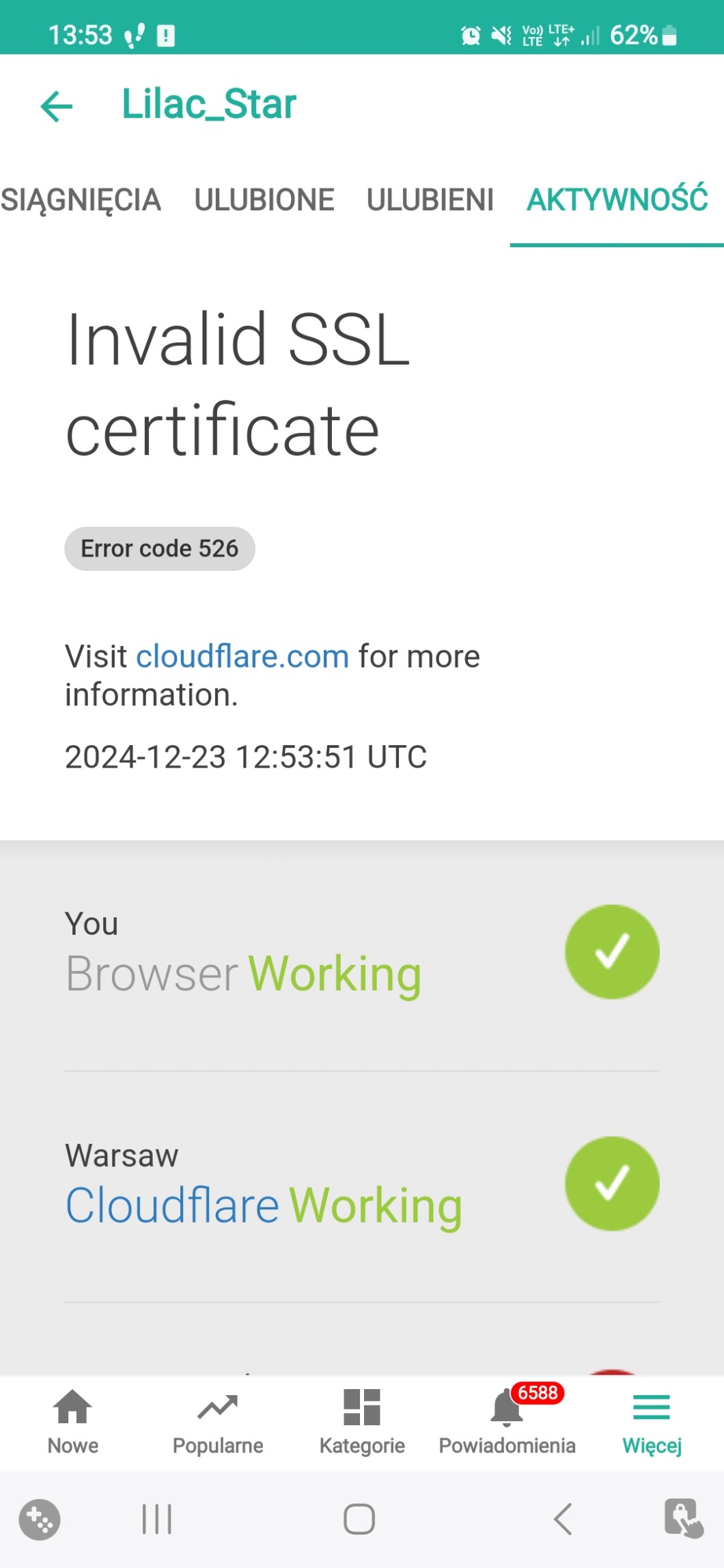Open the Powiadomienia bell icon
This screenshot has width=724, height=1568.
click(x=507, y=1408)
